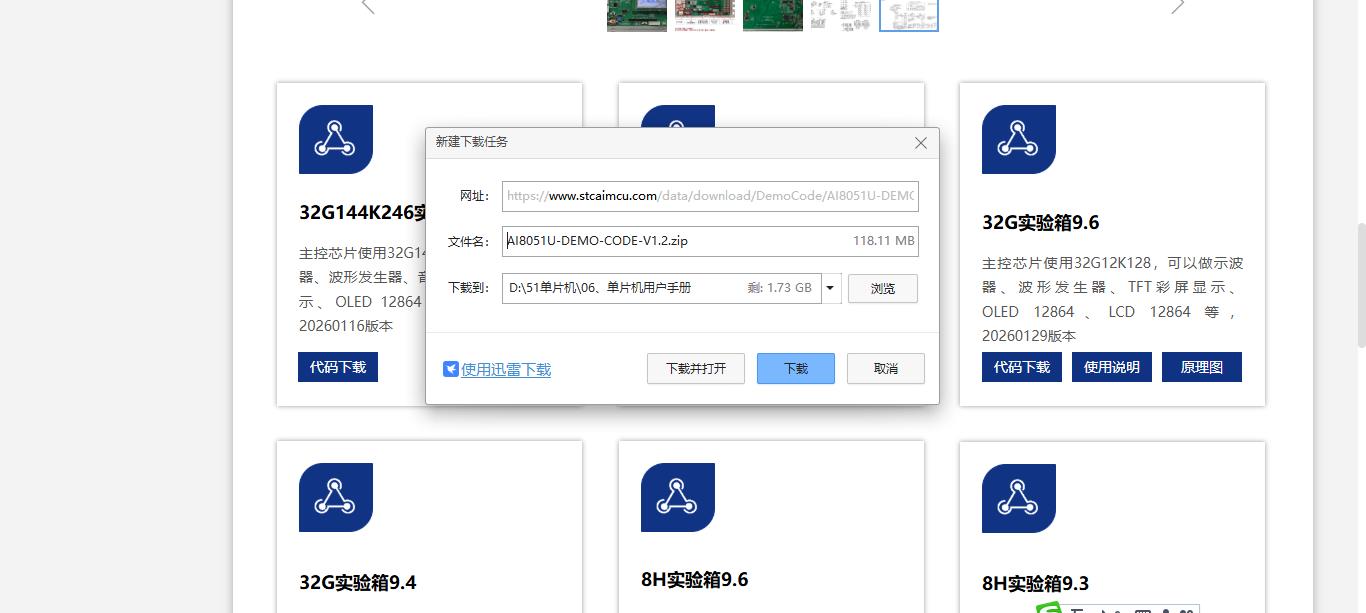This screenshot has width=1366, height=613.
Task: Click the 下载并打开 button
Action: (695, 368)
